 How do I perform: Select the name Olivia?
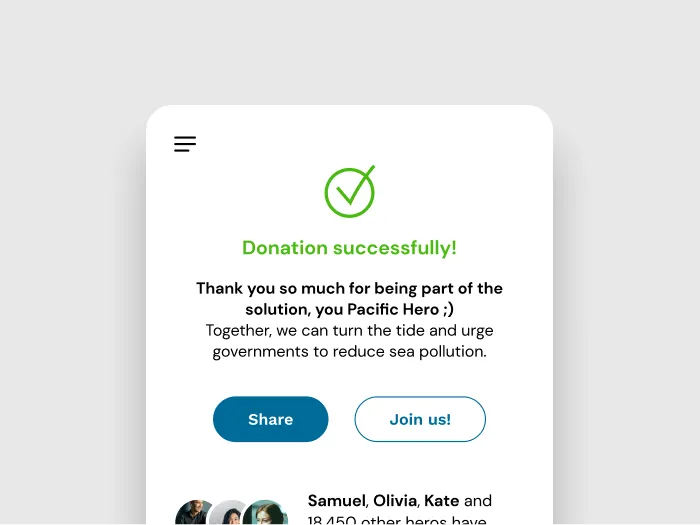pos(394,500)
